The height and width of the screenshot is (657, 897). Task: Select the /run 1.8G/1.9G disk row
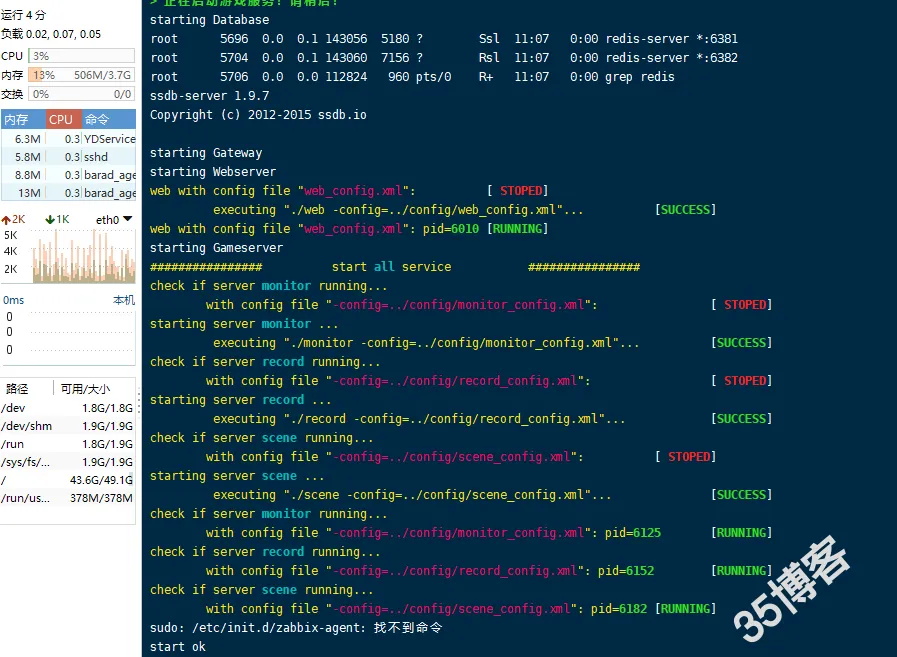click(68, 444)
